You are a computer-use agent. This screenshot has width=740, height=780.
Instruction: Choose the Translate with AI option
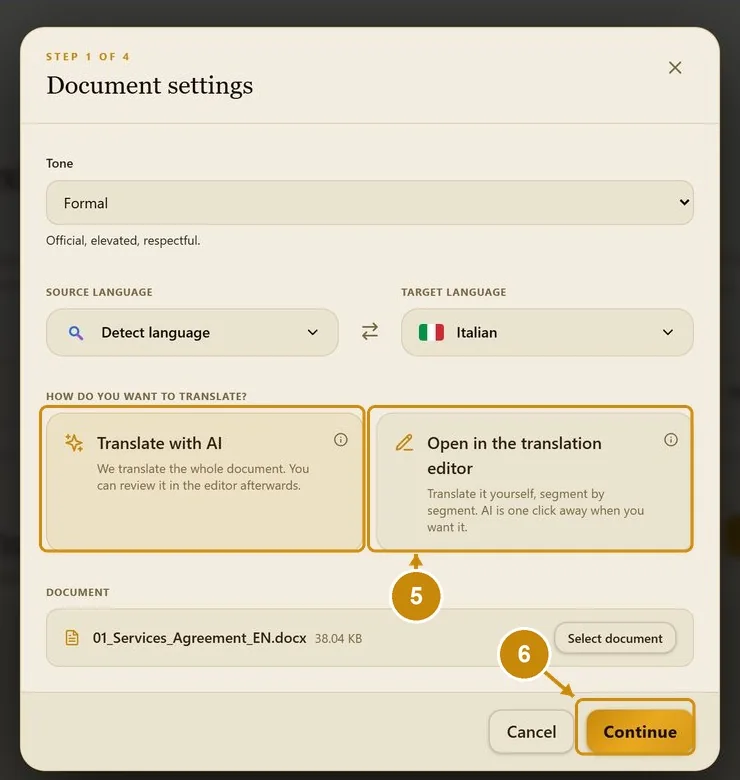(204, 480)
